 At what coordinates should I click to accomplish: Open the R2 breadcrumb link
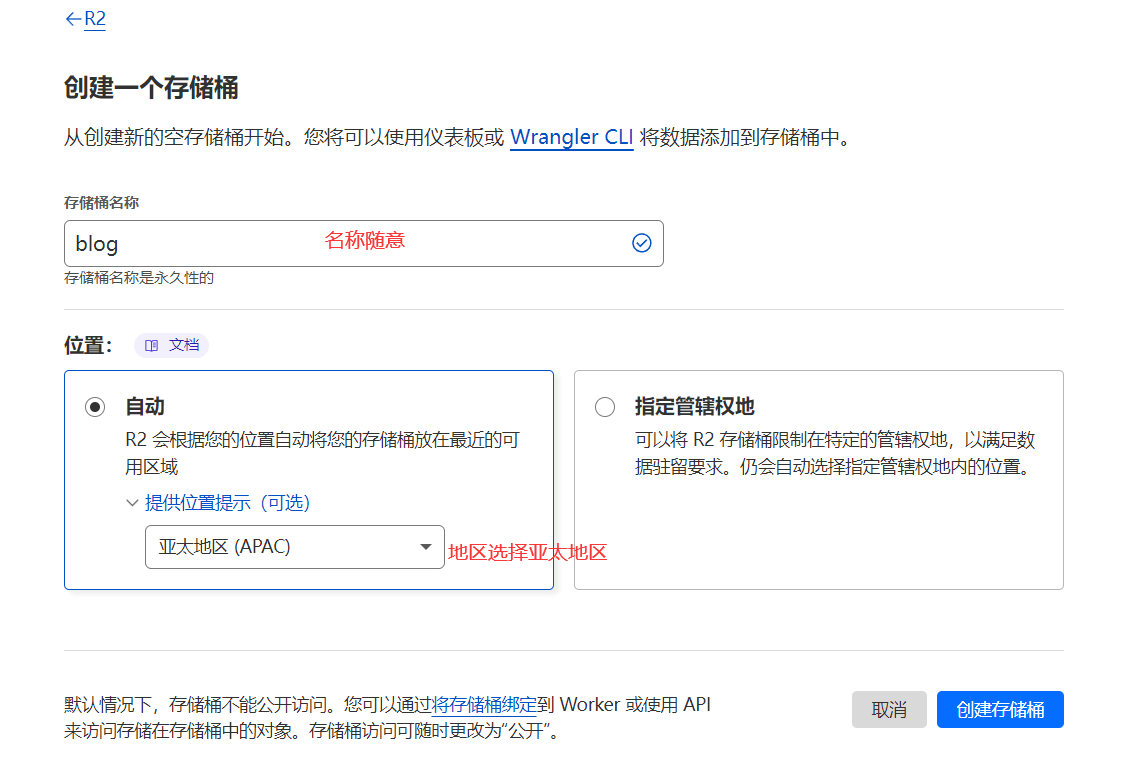95,19
